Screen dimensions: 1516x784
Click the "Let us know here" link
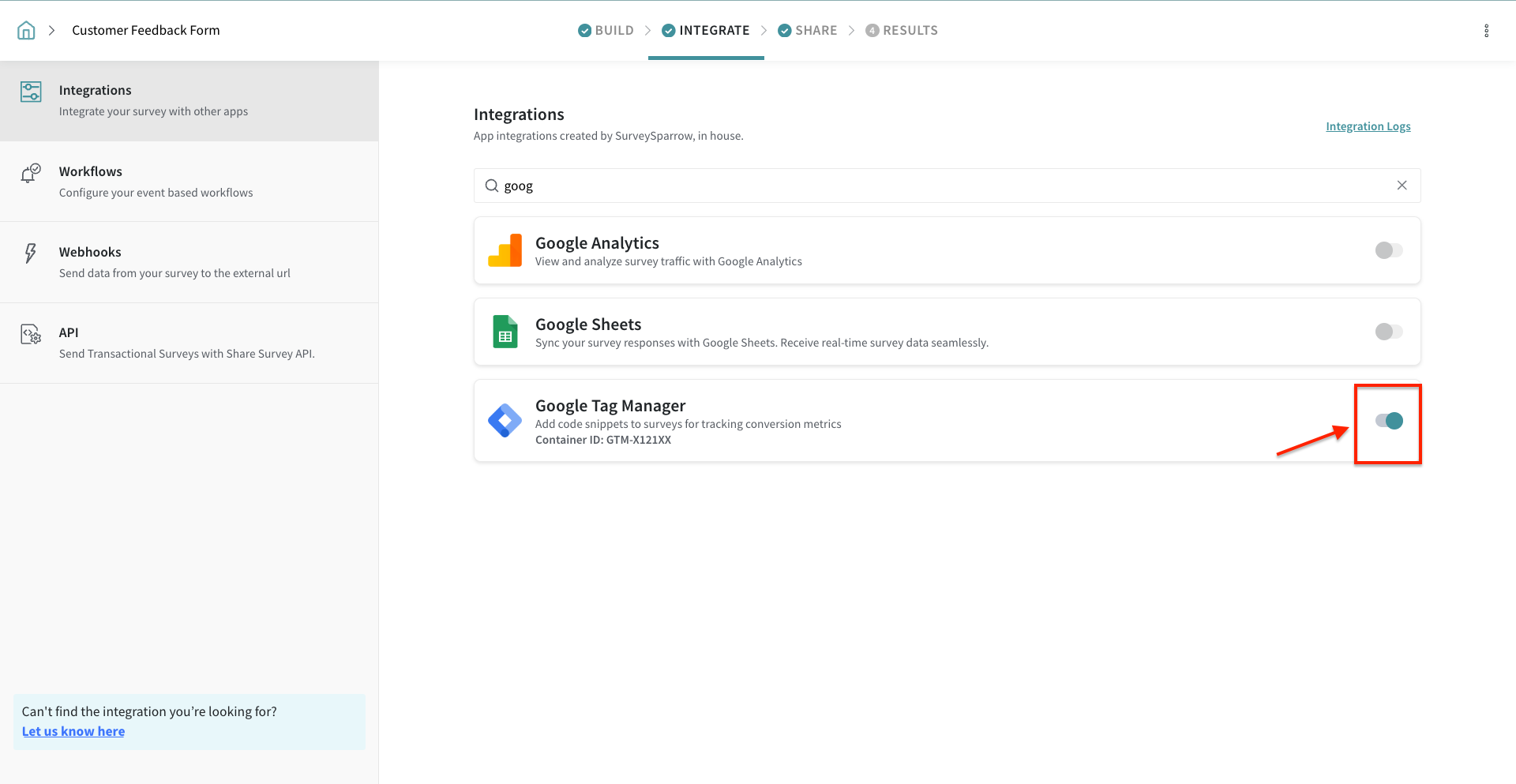(73, 731)
